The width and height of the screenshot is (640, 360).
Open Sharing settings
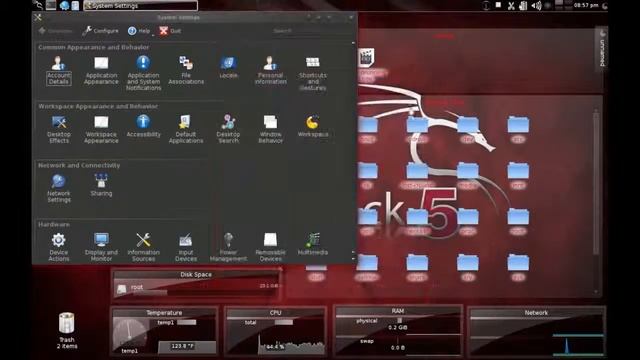tap(101, 185)
